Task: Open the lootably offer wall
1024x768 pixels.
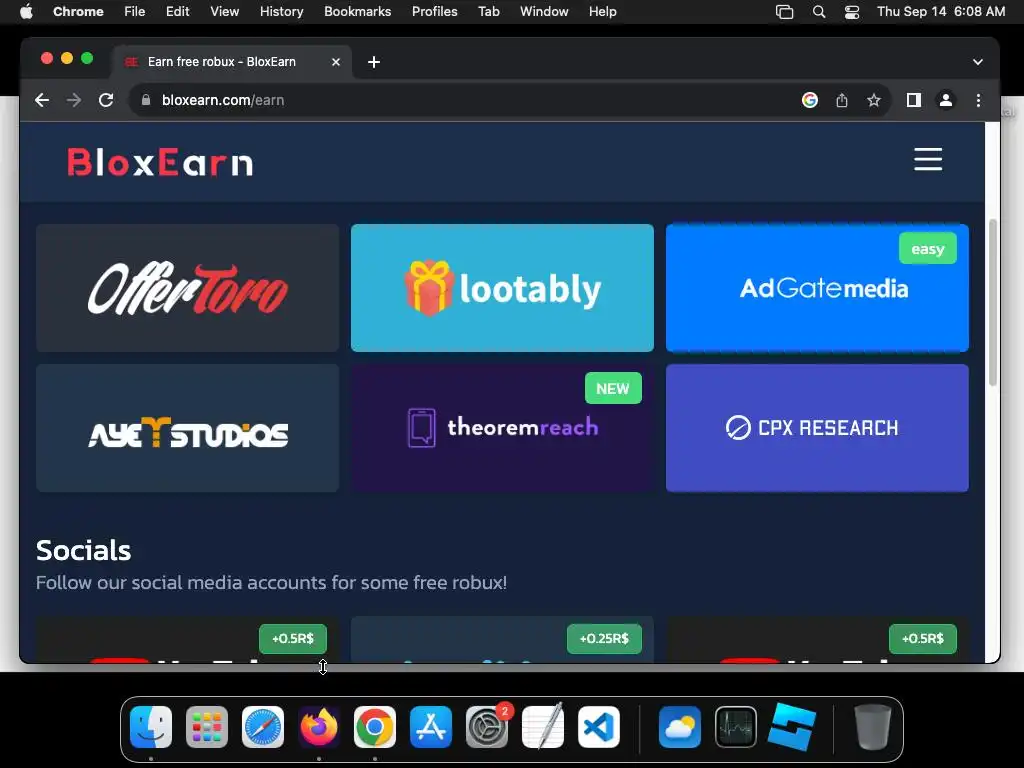Action: [502, 288]
